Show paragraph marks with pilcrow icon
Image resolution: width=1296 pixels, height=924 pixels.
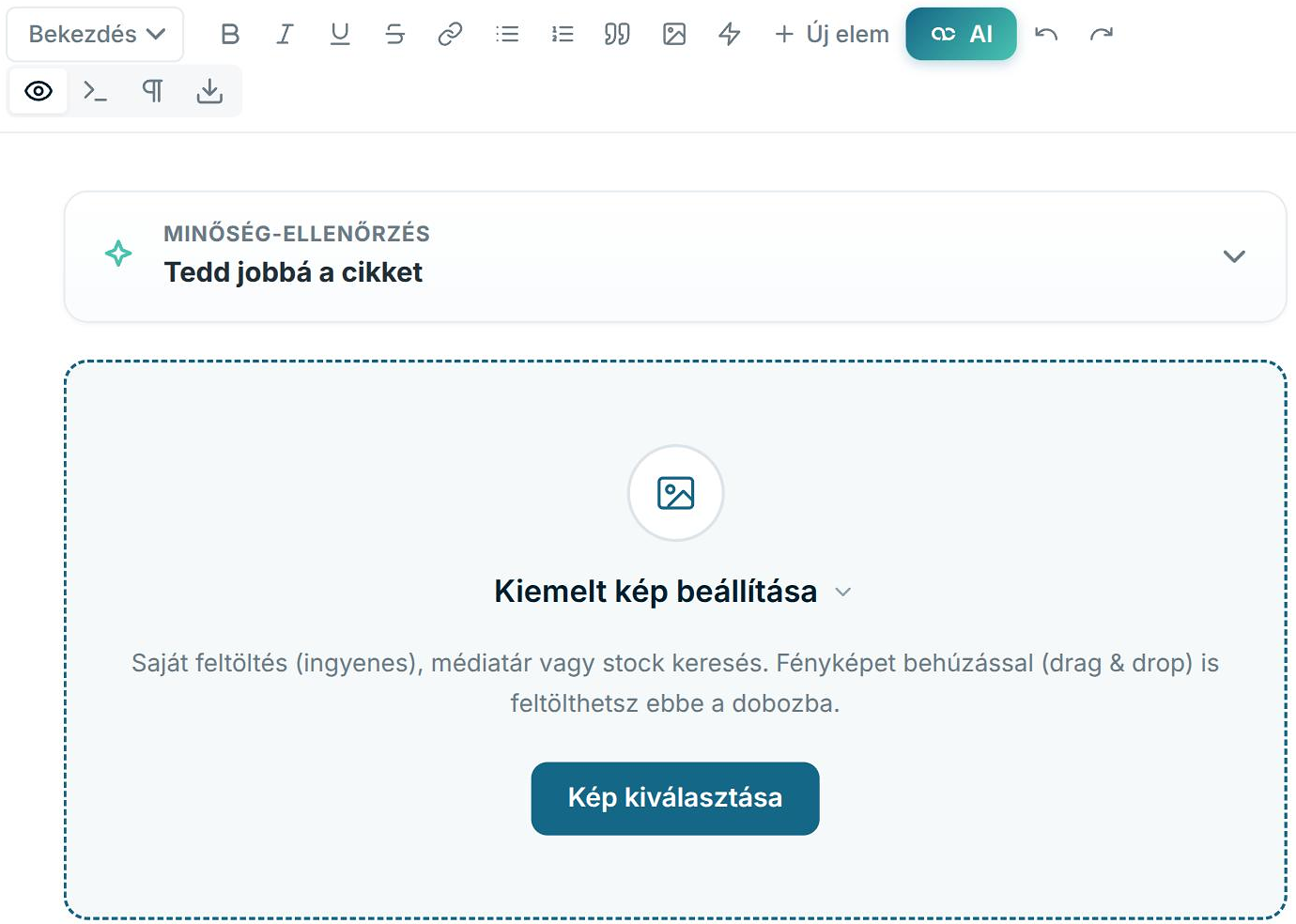pos(152,91)
